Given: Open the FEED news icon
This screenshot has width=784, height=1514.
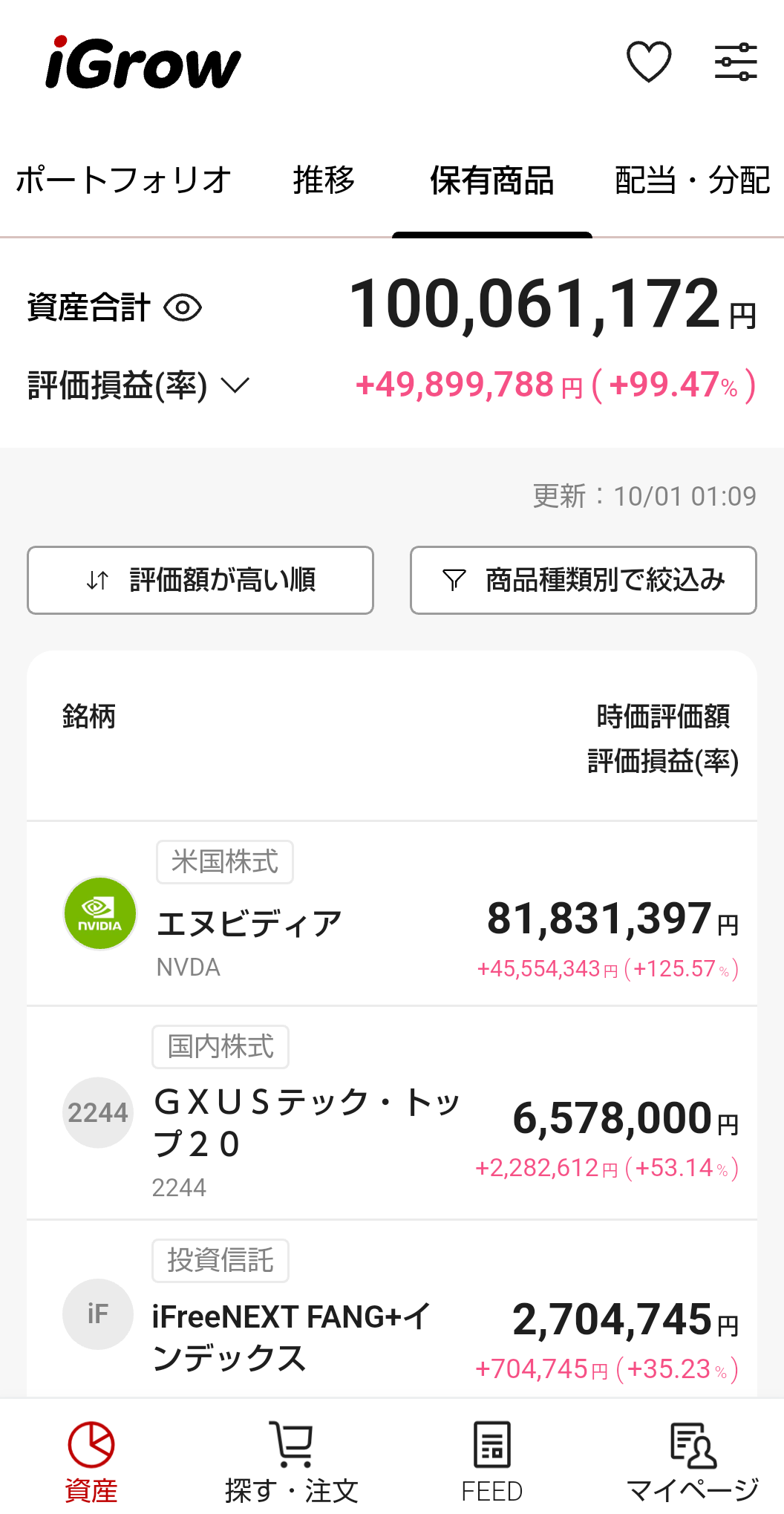Looking at the screenshot, I should tap(491, 1444).
